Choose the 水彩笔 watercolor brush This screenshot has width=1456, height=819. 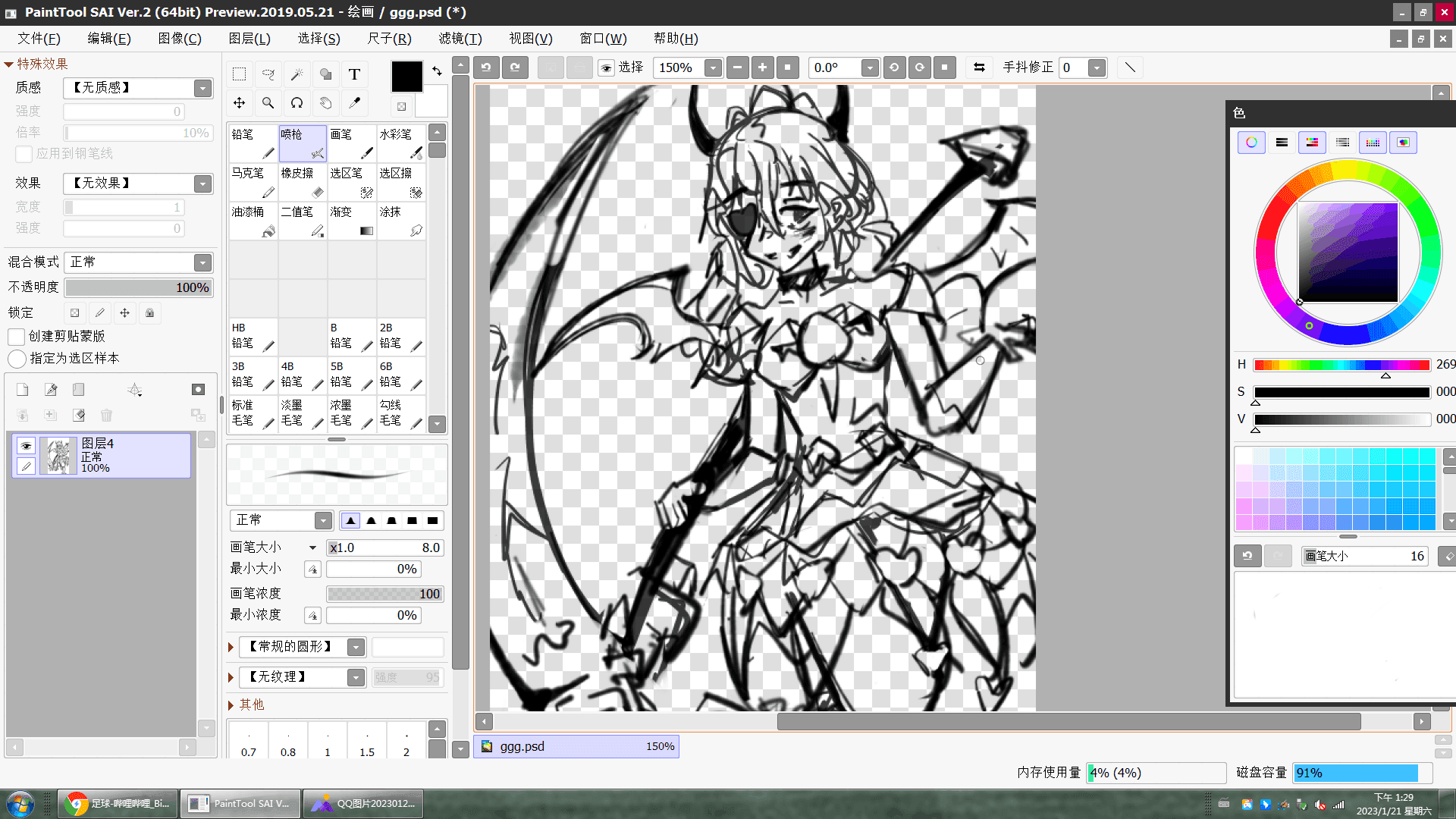coord(401,143)
